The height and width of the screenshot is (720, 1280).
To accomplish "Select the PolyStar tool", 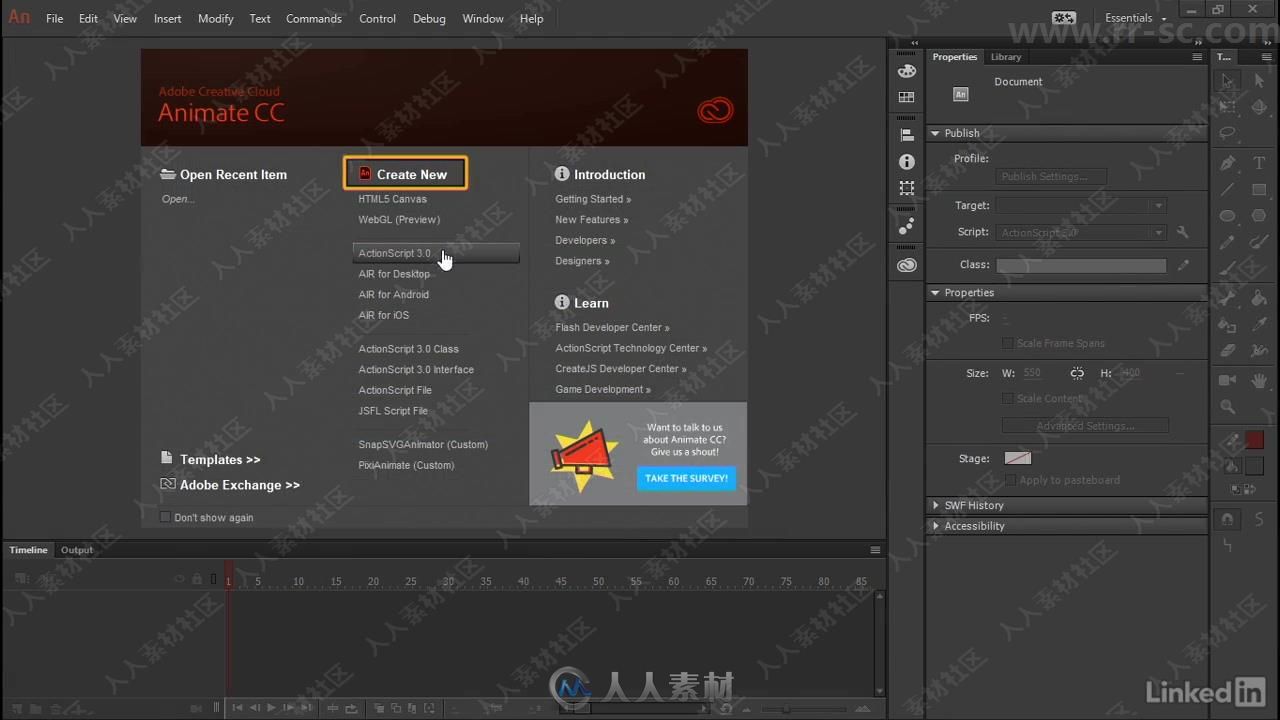I will click(x=1259, y=216).
